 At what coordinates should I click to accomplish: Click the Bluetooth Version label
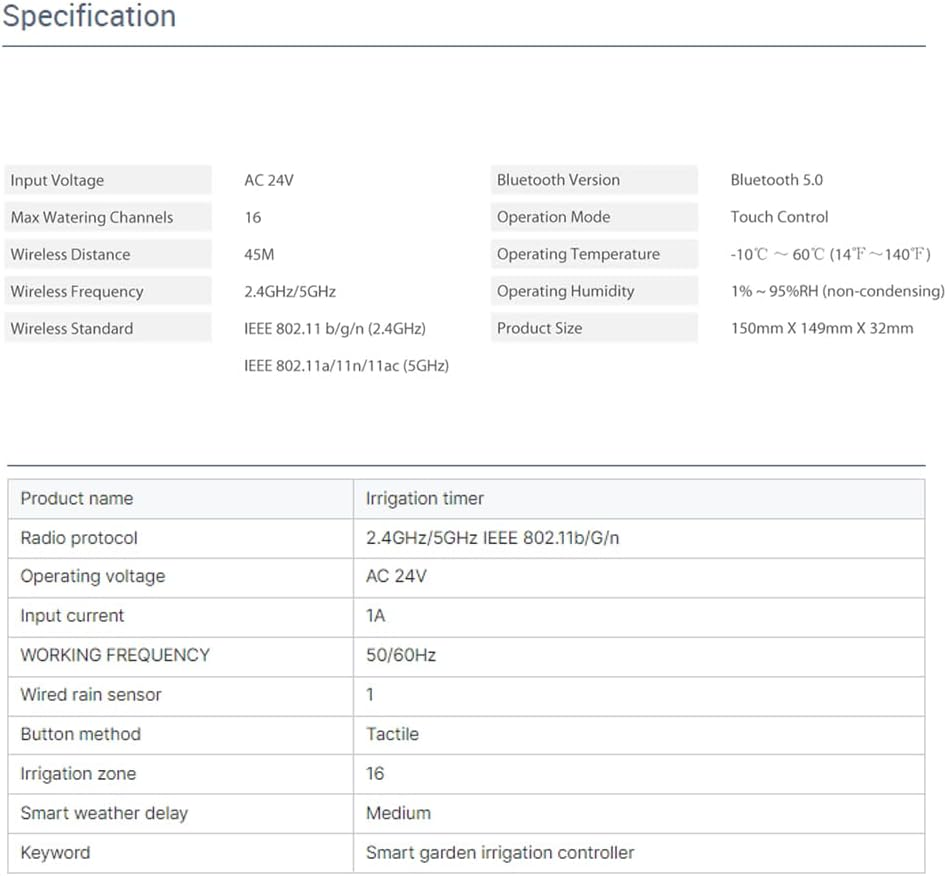pos(558,181)
